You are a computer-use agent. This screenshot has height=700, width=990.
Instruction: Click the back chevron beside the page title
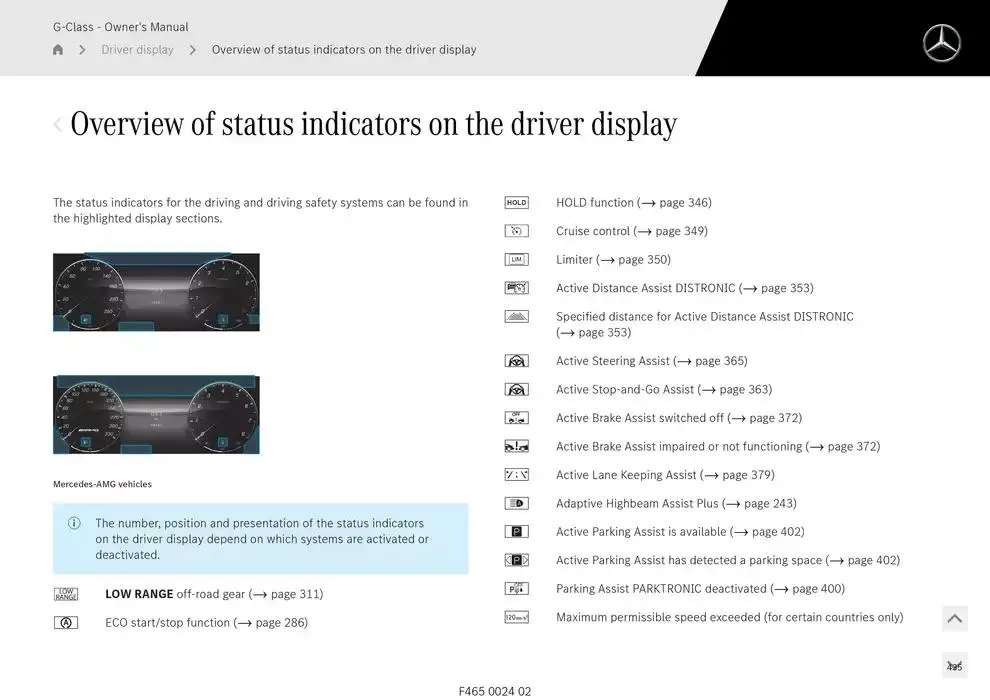click(x=58, y=124)
